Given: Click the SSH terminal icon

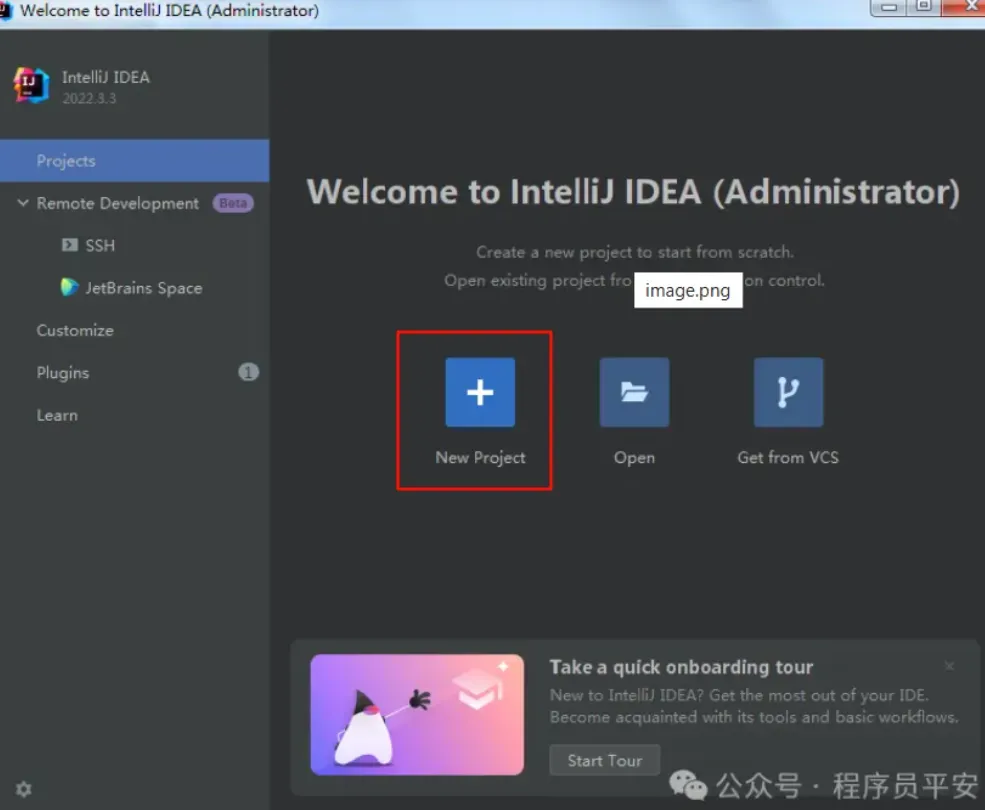Looking at the screenshot, I should [x=70, y=244].
